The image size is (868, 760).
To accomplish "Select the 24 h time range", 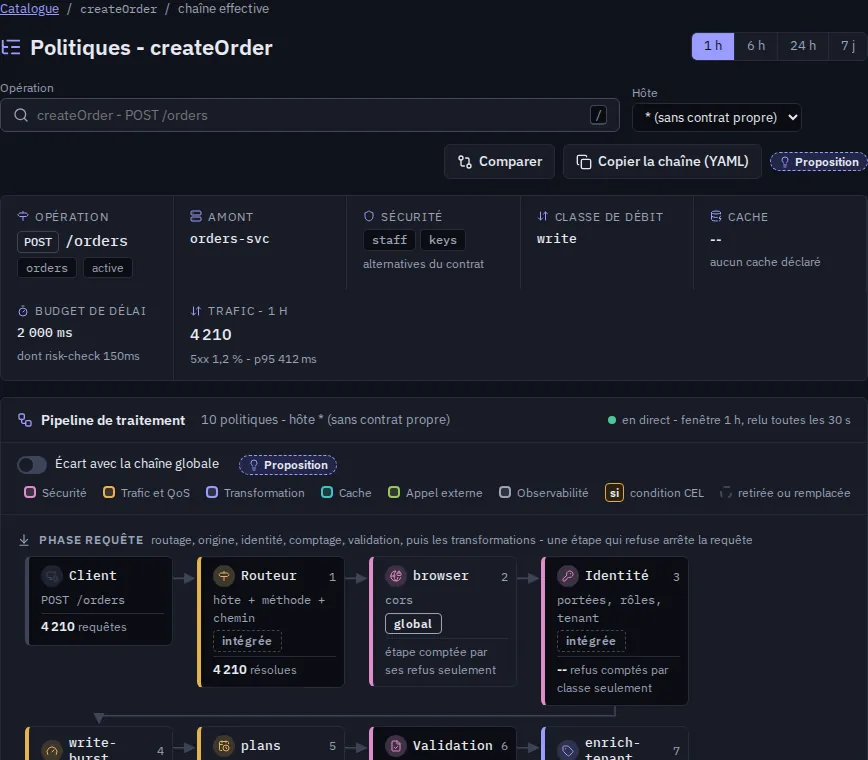I will pyautogui.click(x=803, y=46).
